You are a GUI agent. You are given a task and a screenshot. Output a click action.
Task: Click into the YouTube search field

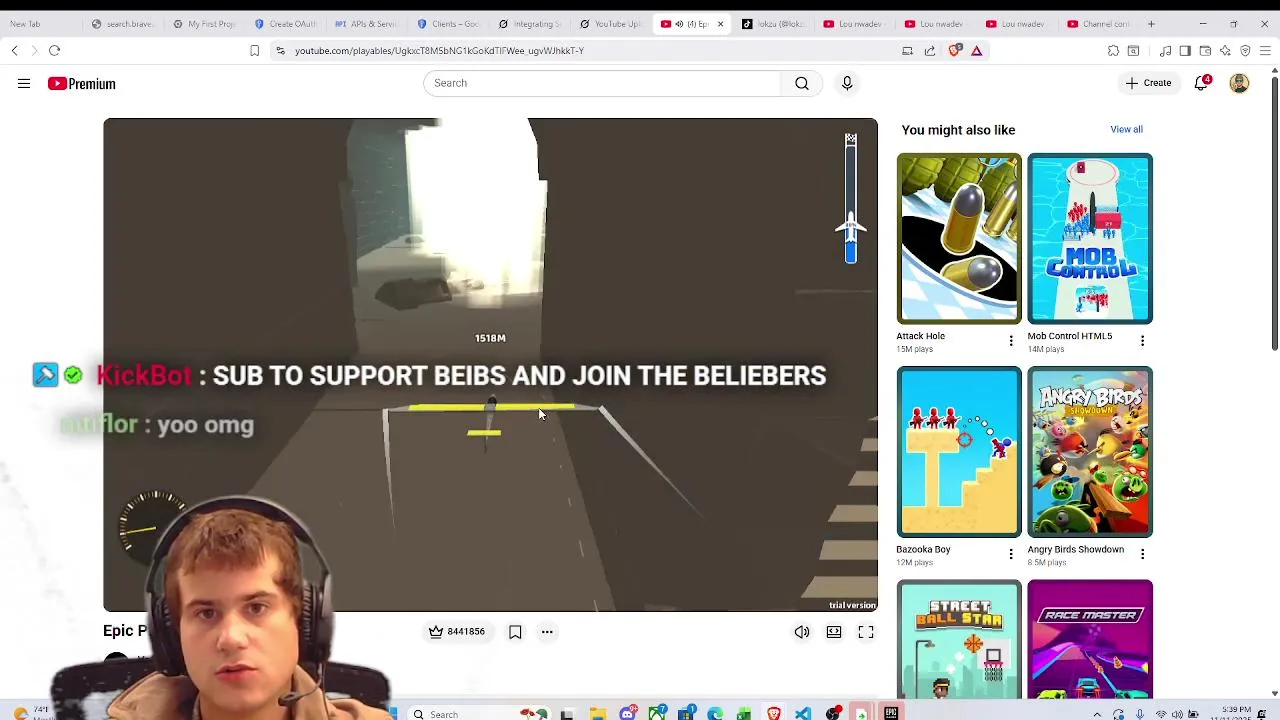coord(602,83)
